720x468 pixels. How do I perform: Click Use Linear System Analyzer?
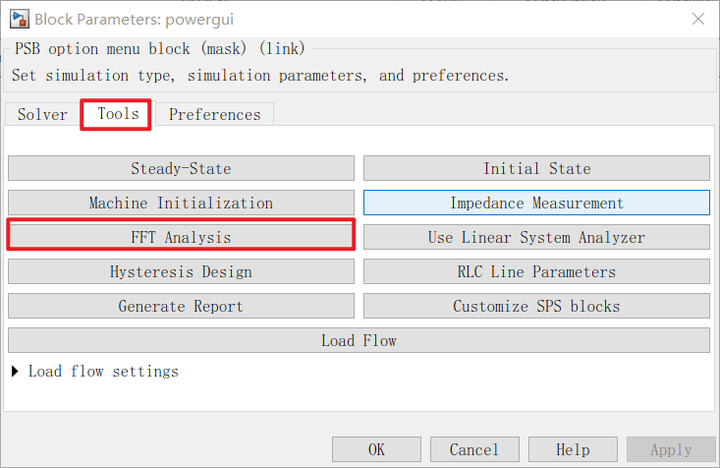[537, 238]
